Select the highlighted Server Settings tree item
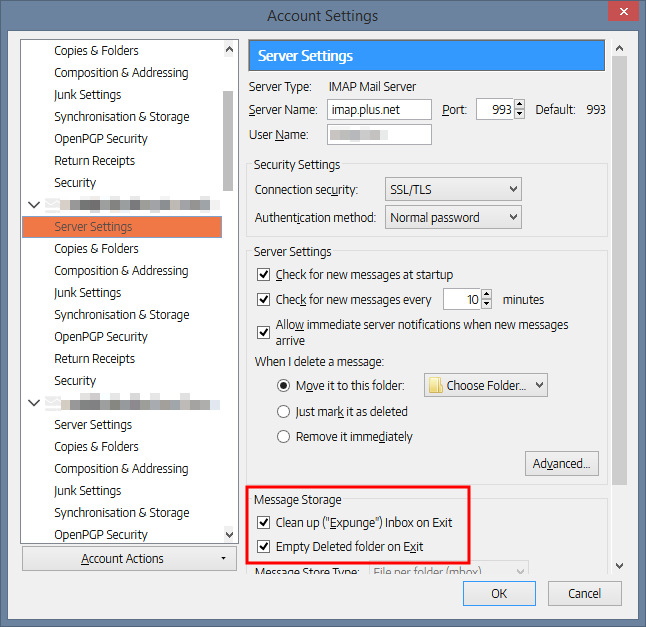The image size is (646, 627). coord(122,227)
